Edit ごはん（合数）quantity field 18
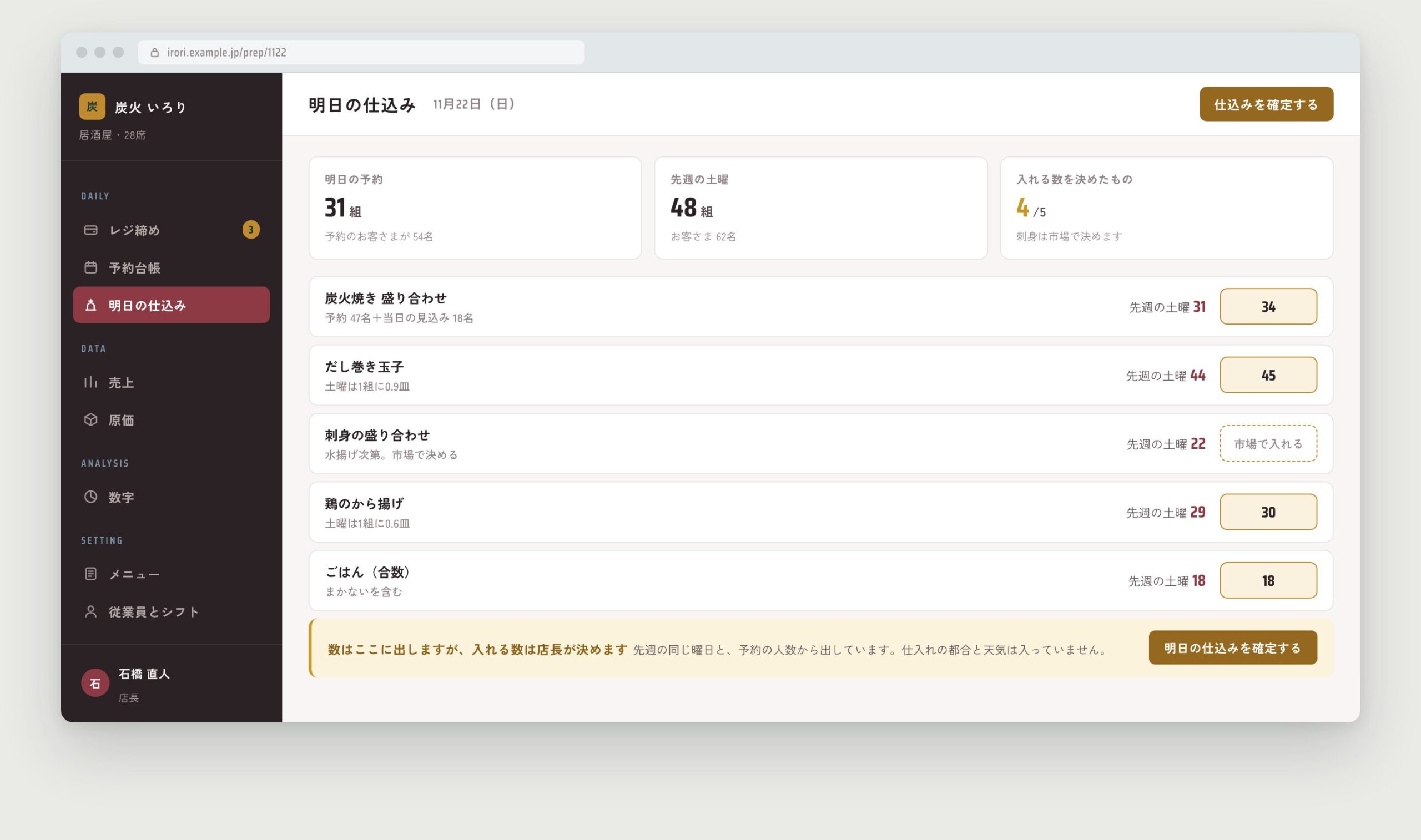Viewport: 1421px width, 840px height. click(x=1268, y=580)
